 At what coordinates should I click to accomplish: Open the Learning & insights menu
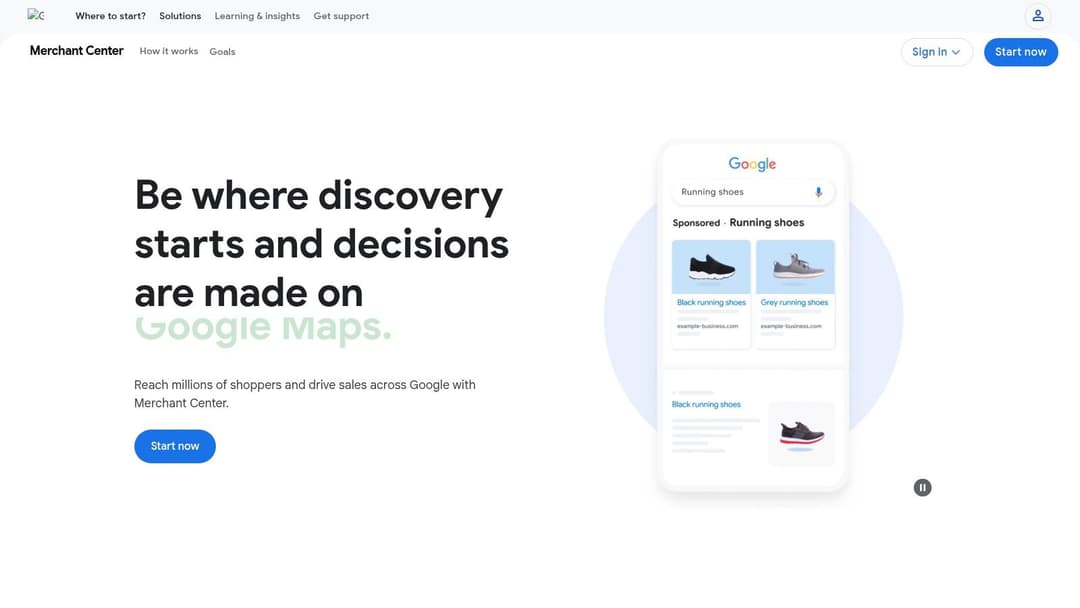[257, 16]
